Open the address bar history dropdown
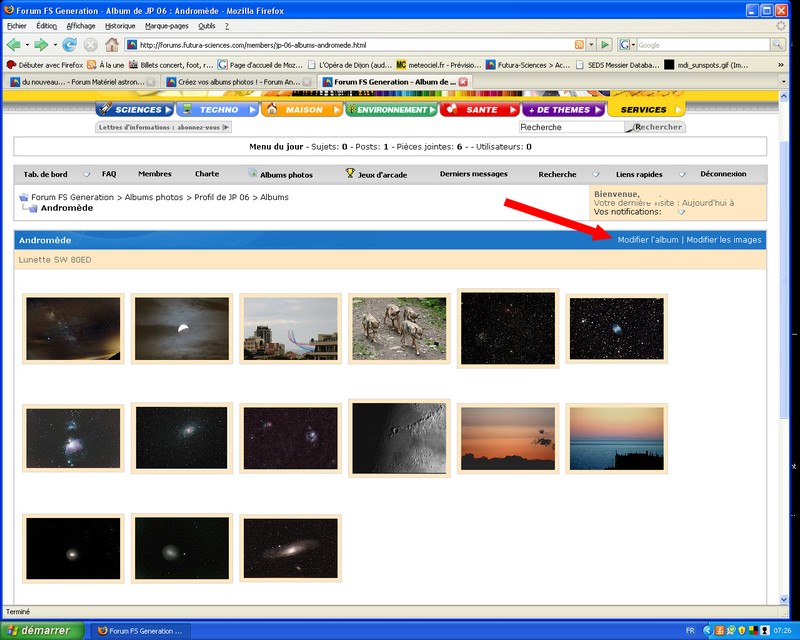 click(591, 45)
